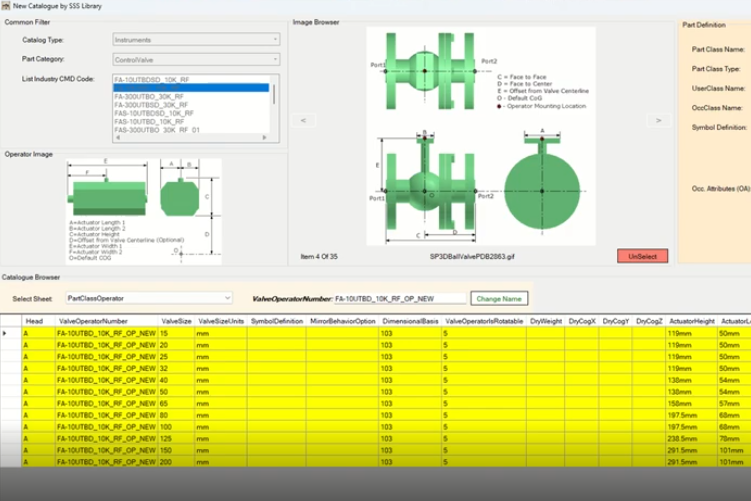The image size is (751, 501).
Task: Click the New Catalogue window icon
Action: [x=7, y=7]
